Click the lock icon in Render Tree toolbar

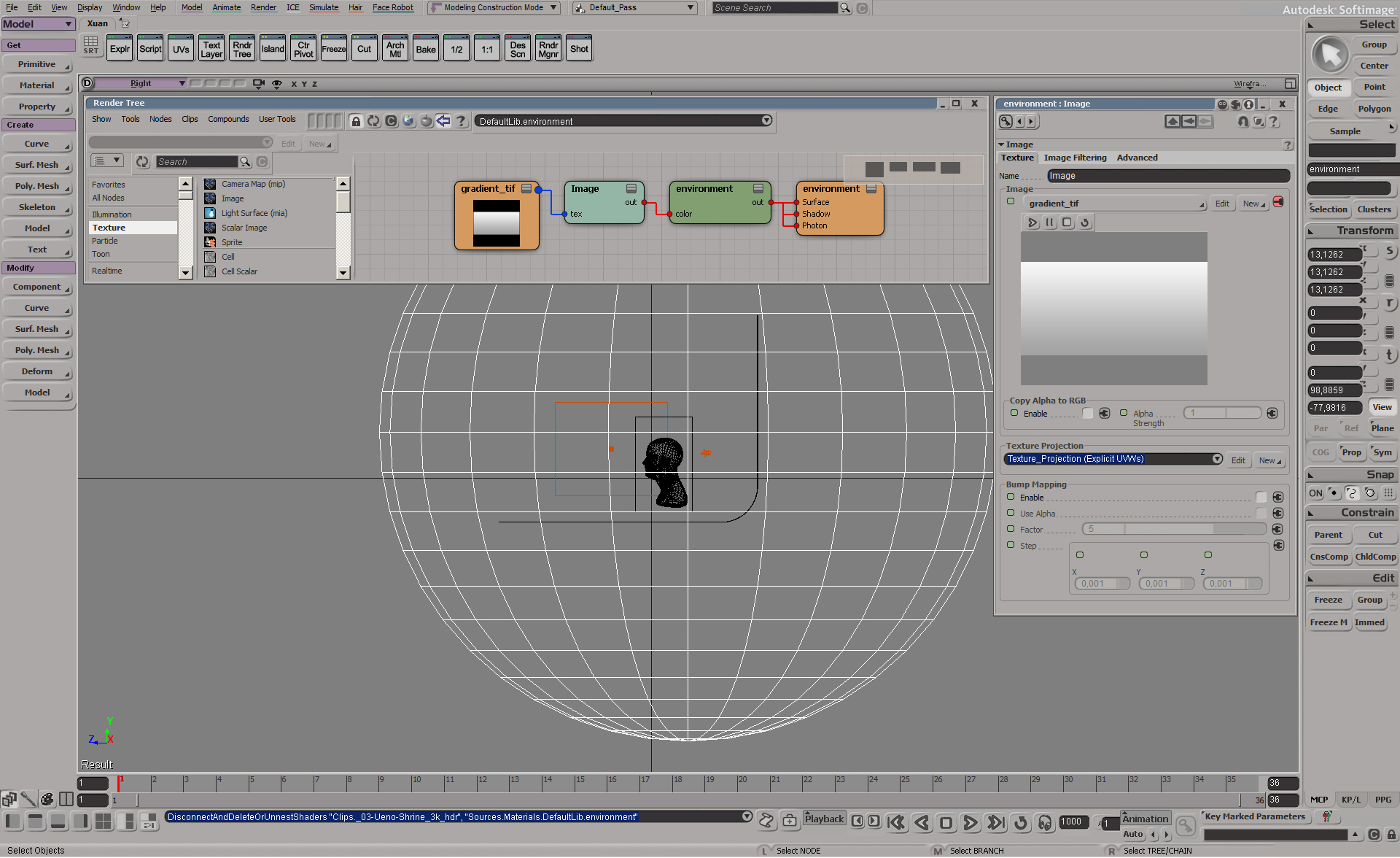click(356, 121)
